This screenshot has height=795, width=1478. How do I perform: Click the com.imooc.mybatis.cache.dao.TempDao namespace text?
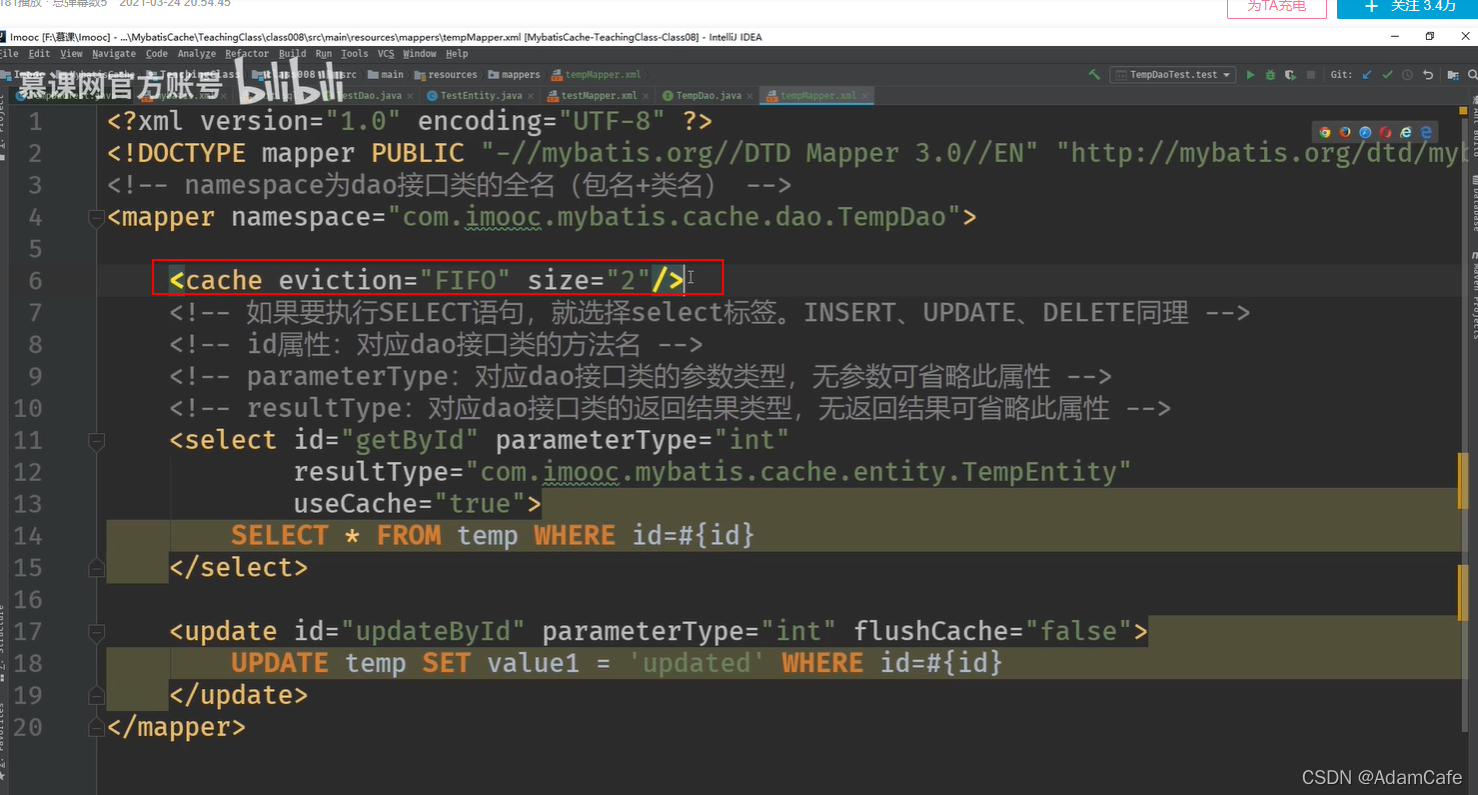675,217
